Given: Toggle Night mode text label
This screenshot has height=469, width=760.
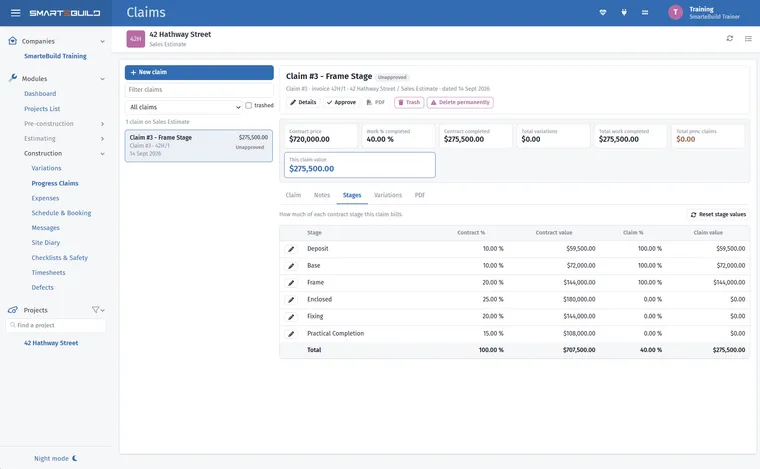Looking at the screenshot, I should 51,458.
